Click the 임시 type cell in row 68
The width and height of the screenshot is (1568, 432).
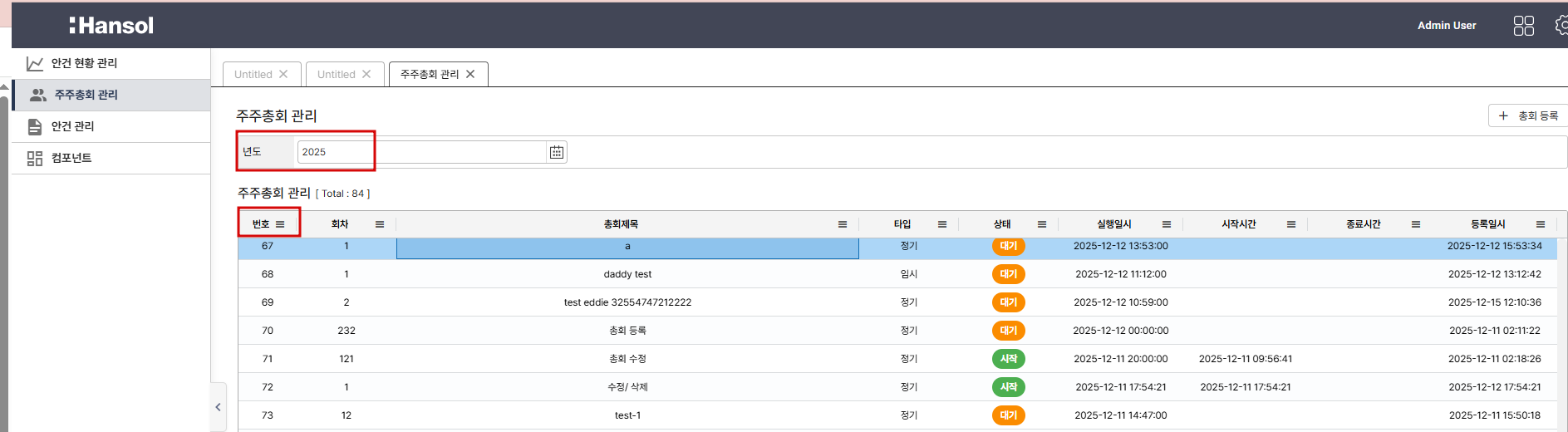tap(909, 274)
